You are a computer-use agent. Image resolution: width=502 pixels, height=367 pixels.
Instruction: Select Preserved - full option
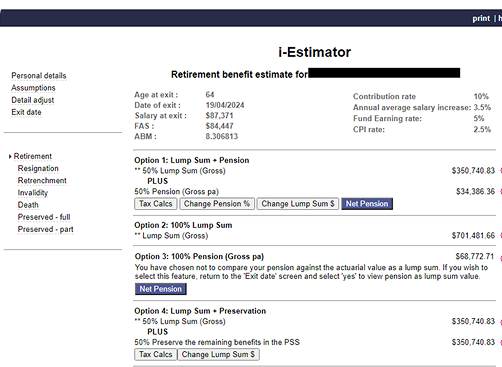44,217
